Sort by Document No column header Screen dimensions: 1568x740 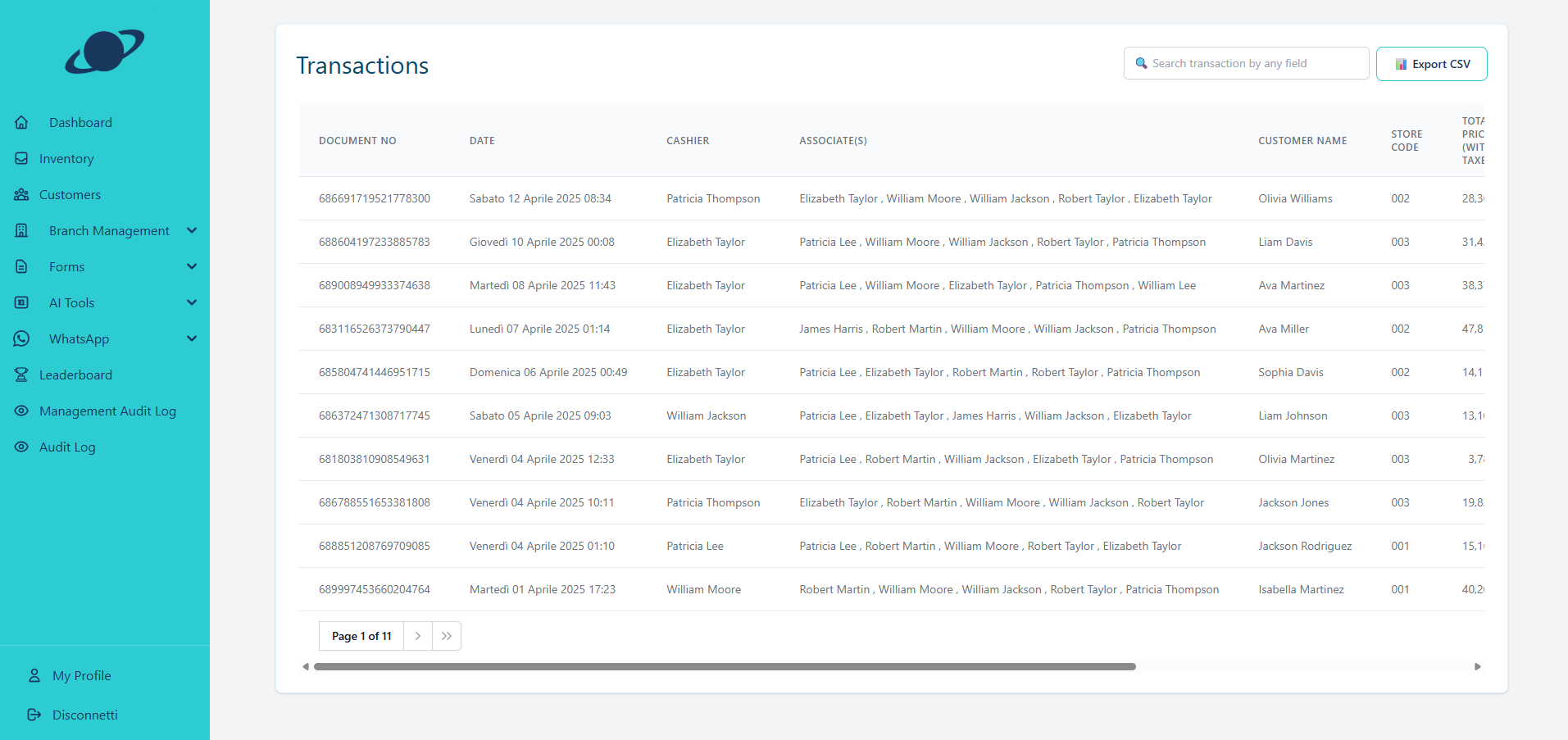pyautogui.click(x=357, y=141)
